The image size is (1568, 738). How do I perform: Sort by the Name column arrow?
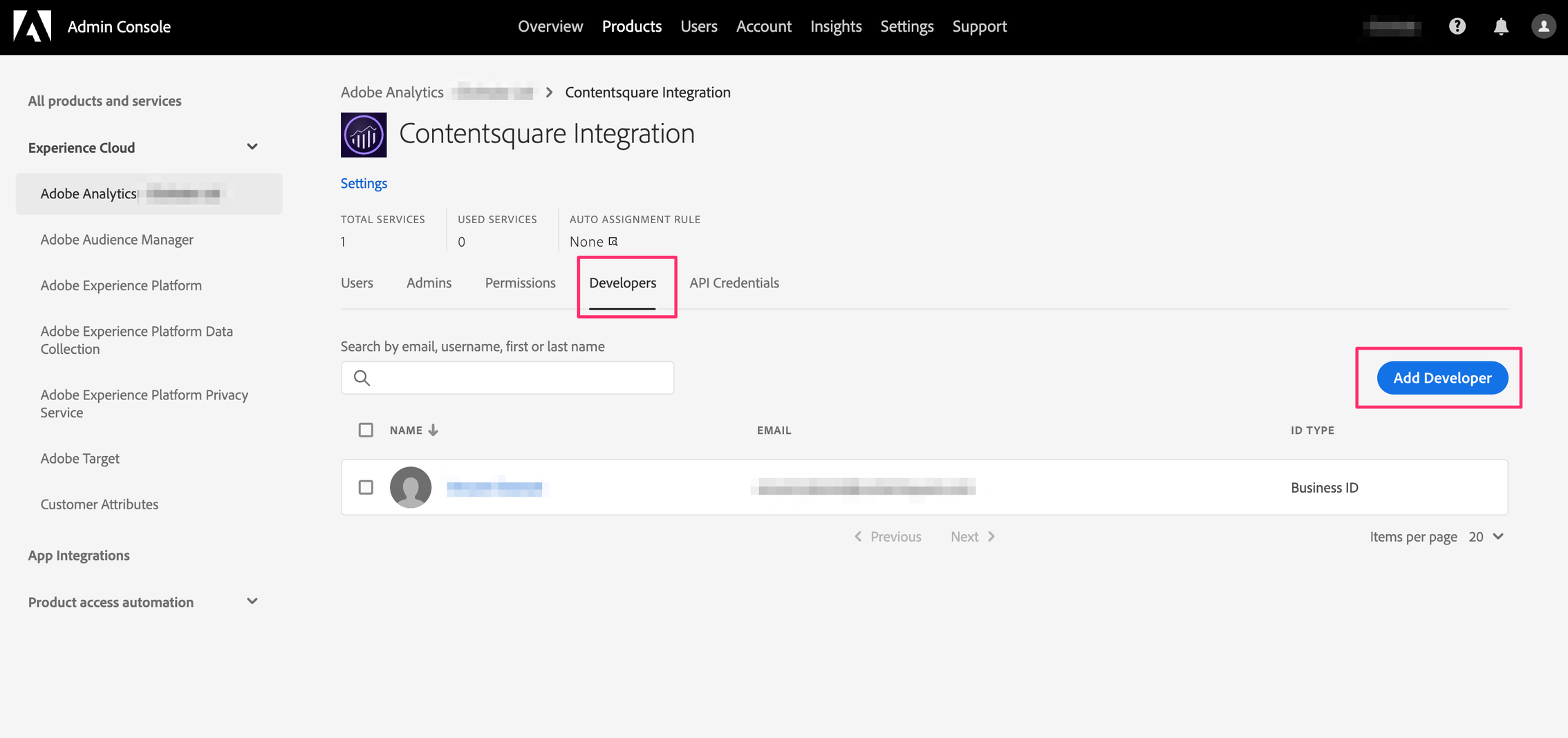[433, 430]
